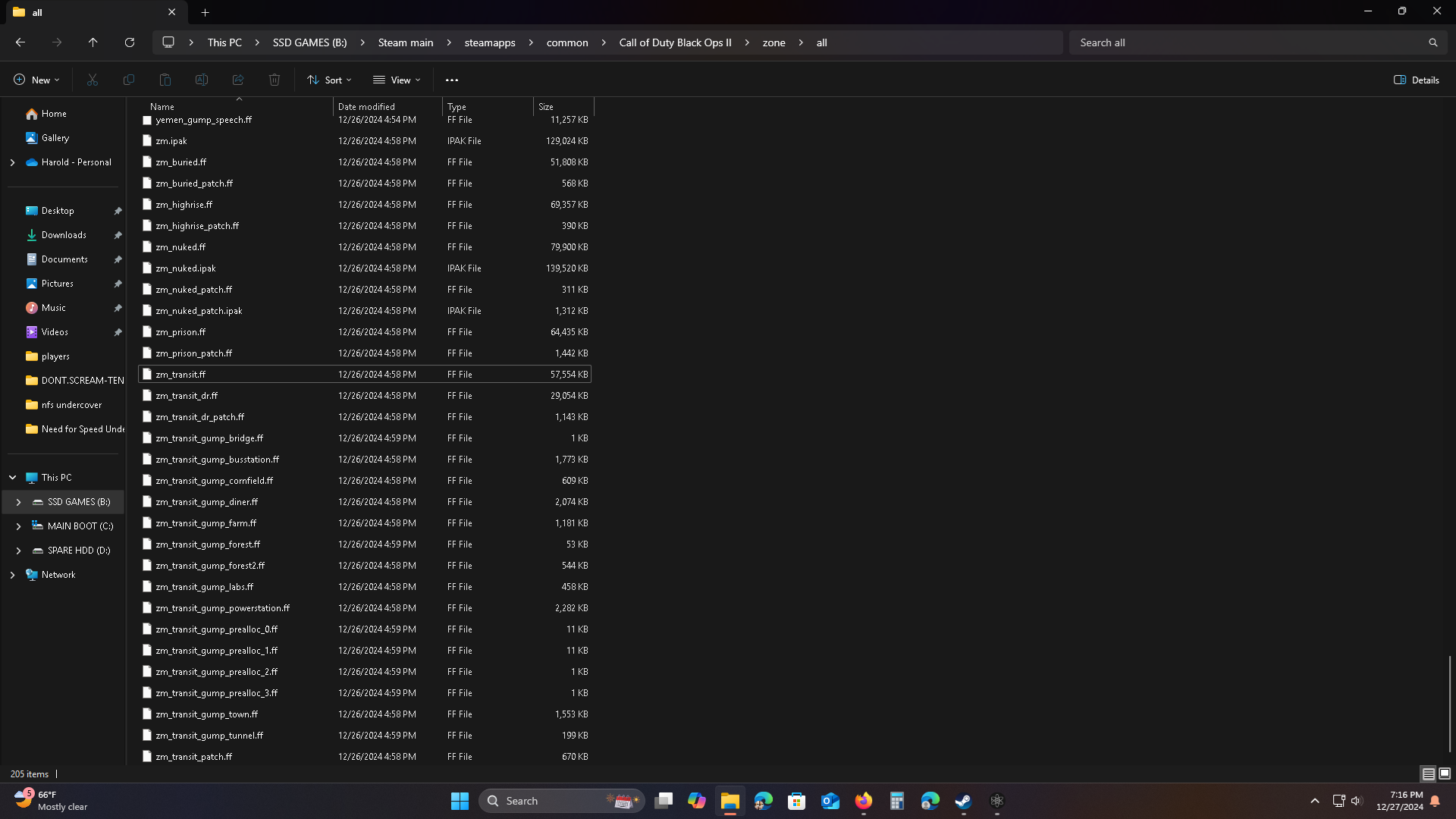Image resolution: width=1456 pixels, height=819 pixels.
Task: Toggle the Details pane button
Action: (1417, 80)
